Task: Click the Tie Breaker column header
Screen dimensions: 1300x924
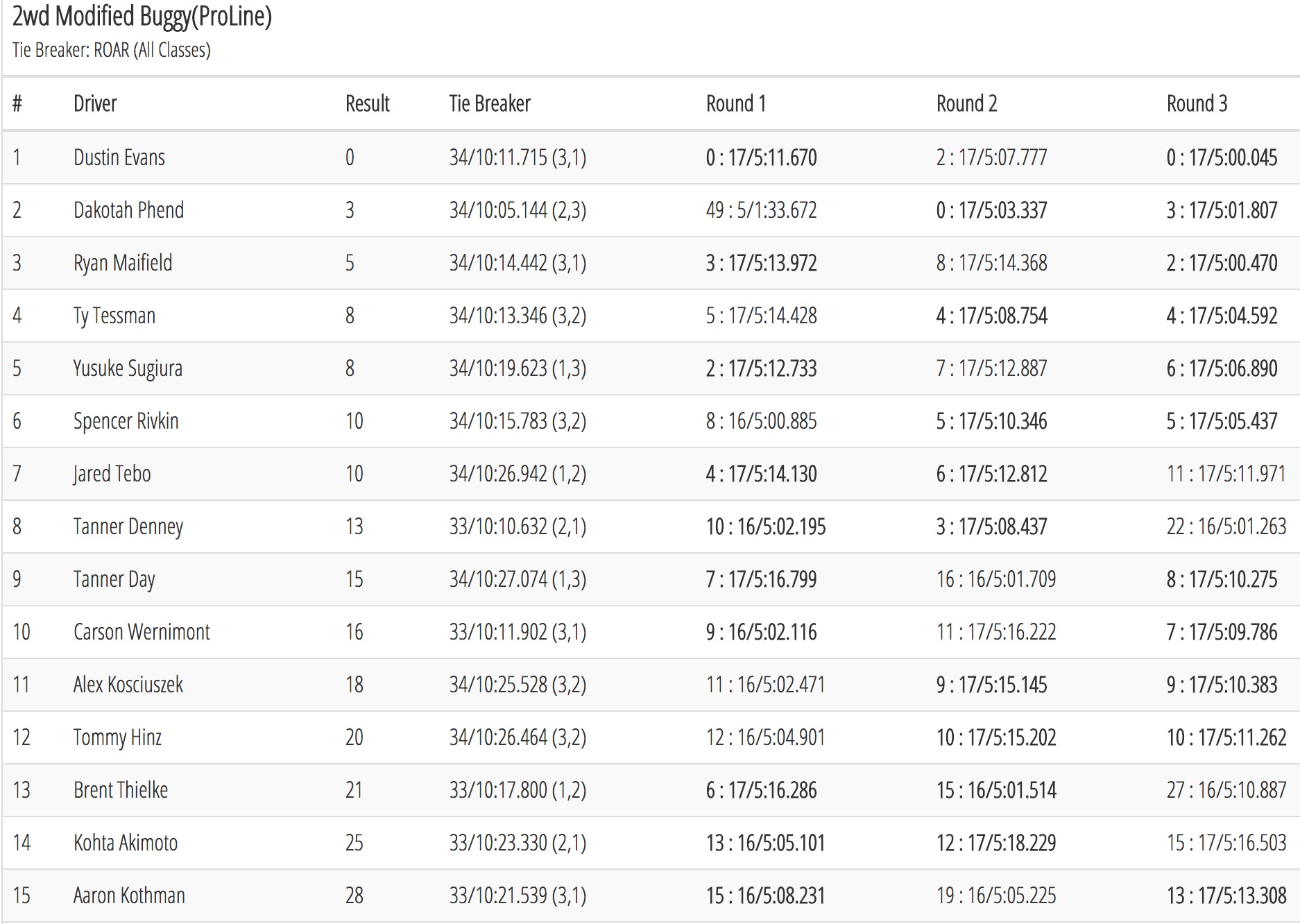Action: tap(490, 103)
